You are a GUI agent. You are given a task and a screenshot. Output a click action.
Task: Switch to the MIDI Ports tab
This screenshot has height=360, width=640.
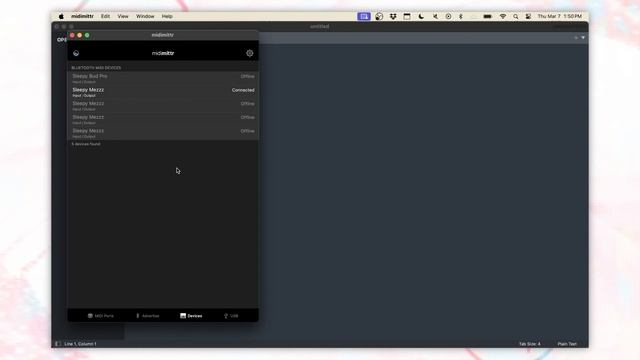pos(101,316)
